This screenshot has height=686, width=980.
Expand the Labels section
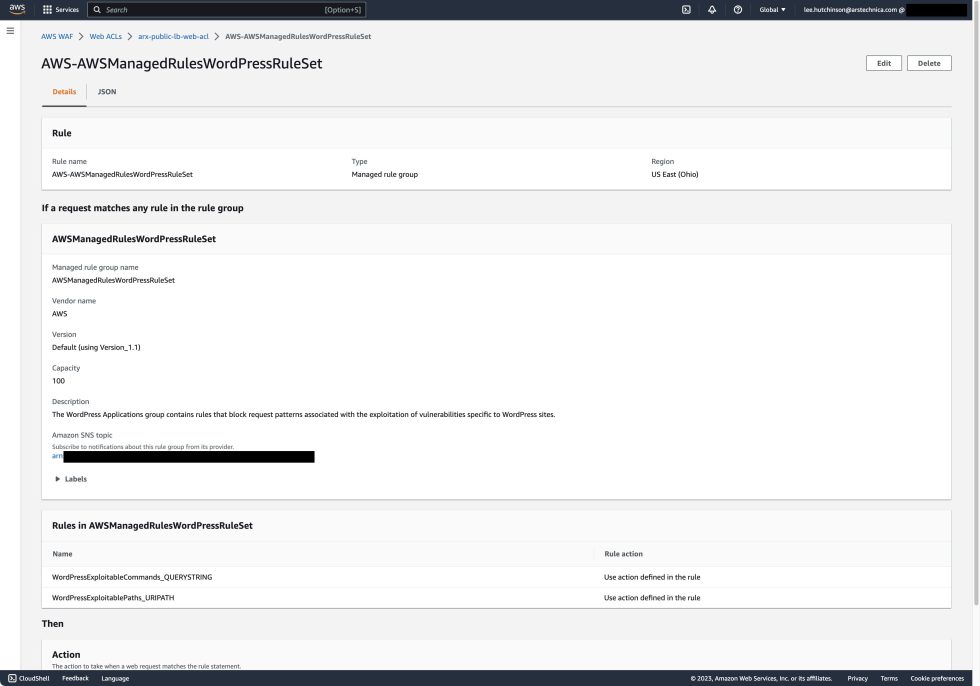tap(71, 479)
